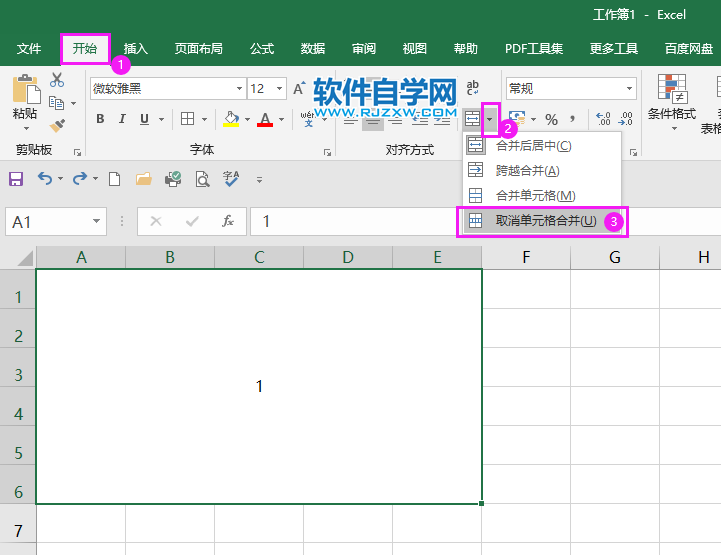
Task: Click the Merge & Center button icon
Action: coord(472,119)
